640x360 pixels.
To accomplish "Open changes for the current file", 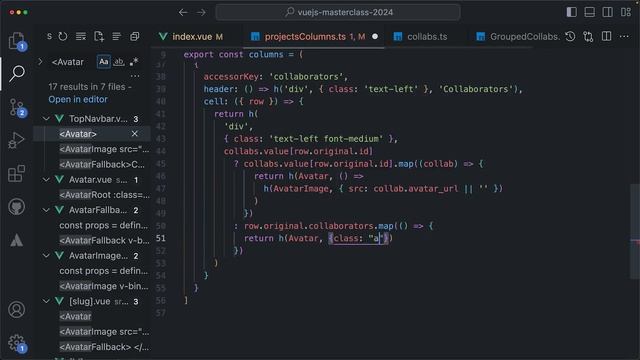I will 588,37.
